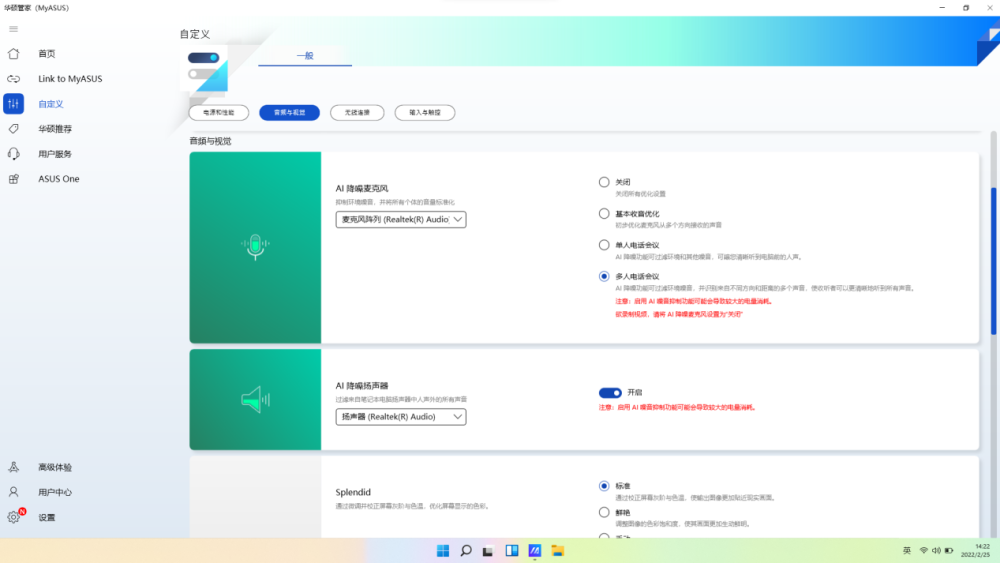Screen dimensions: 1000x563
Task: Check the battery tray icon
Action: (x=949, y=551)
